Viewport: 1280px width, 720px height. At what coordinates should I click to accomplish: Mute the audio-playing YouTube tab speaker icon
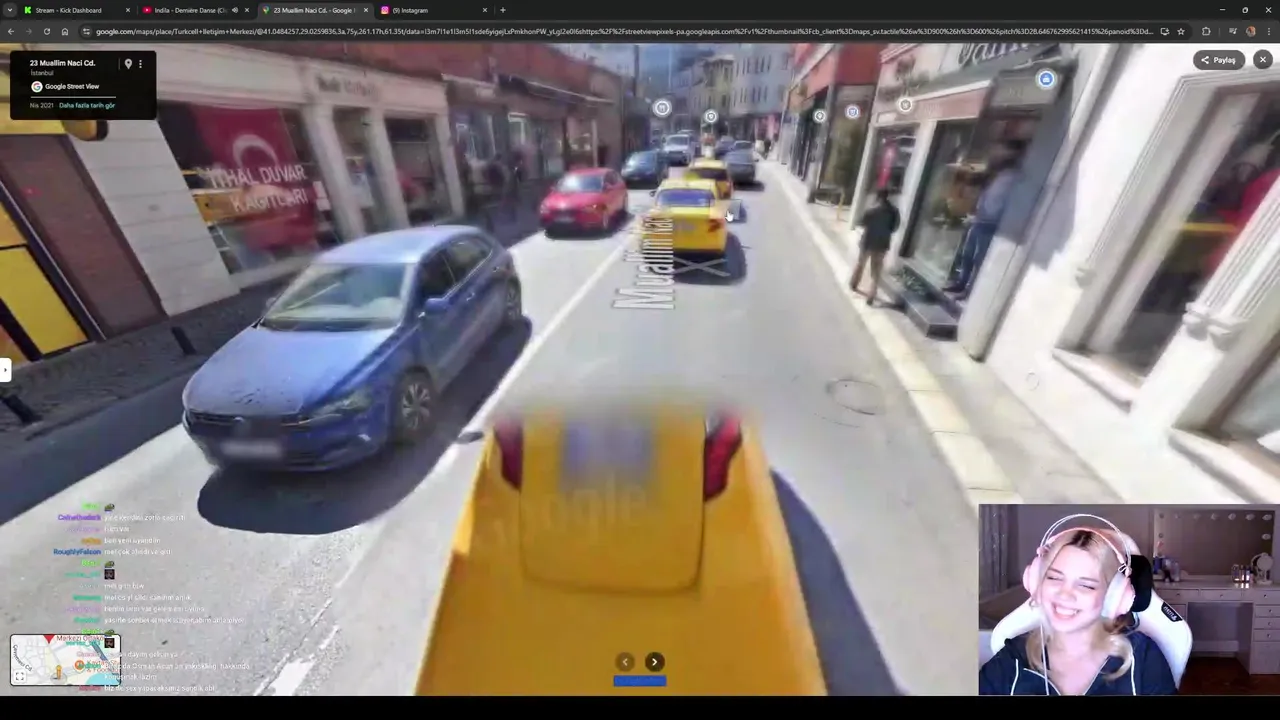235,10
